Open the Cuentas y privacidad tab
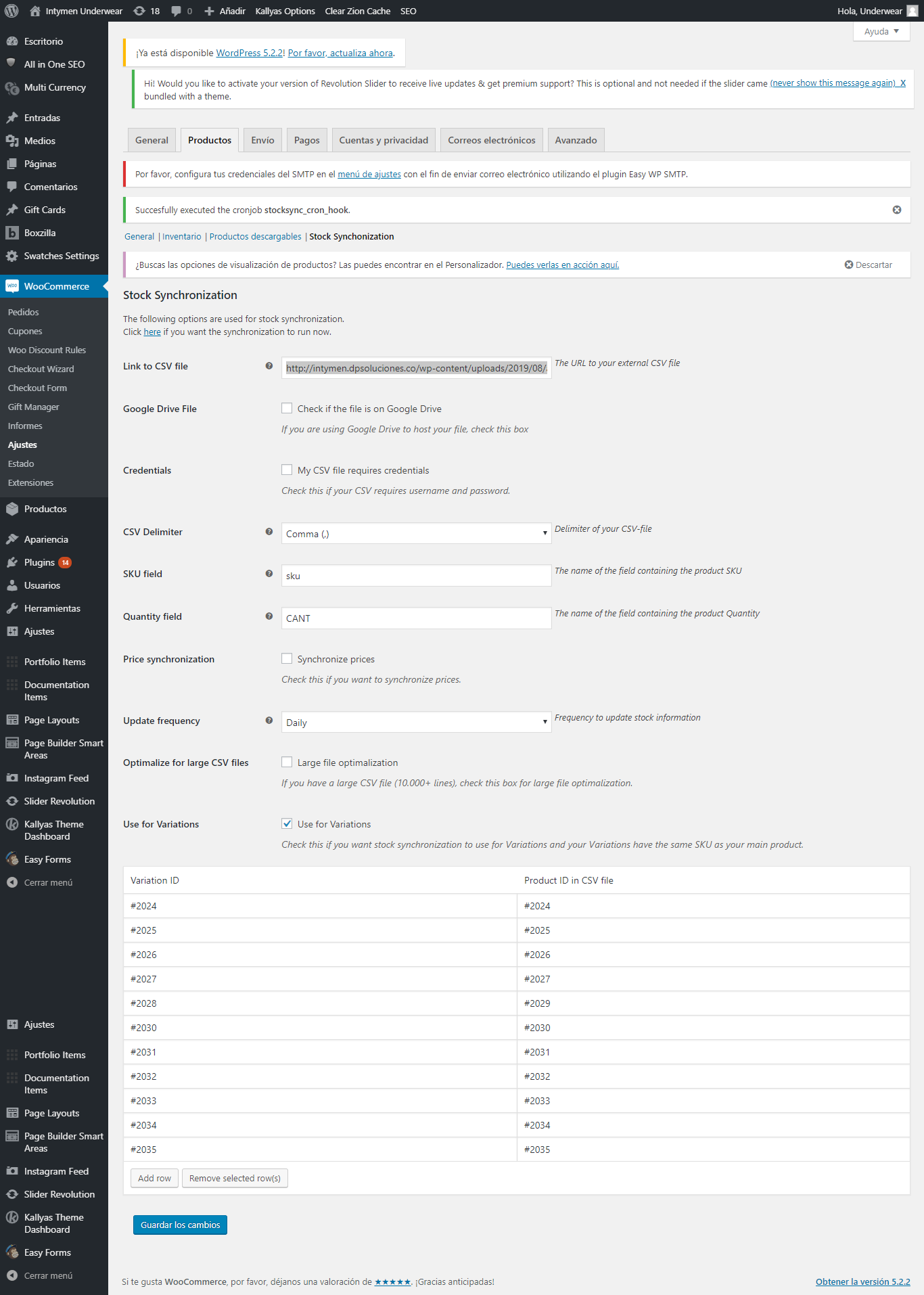This screenshot has height=1295, width=924. [384, 140]
